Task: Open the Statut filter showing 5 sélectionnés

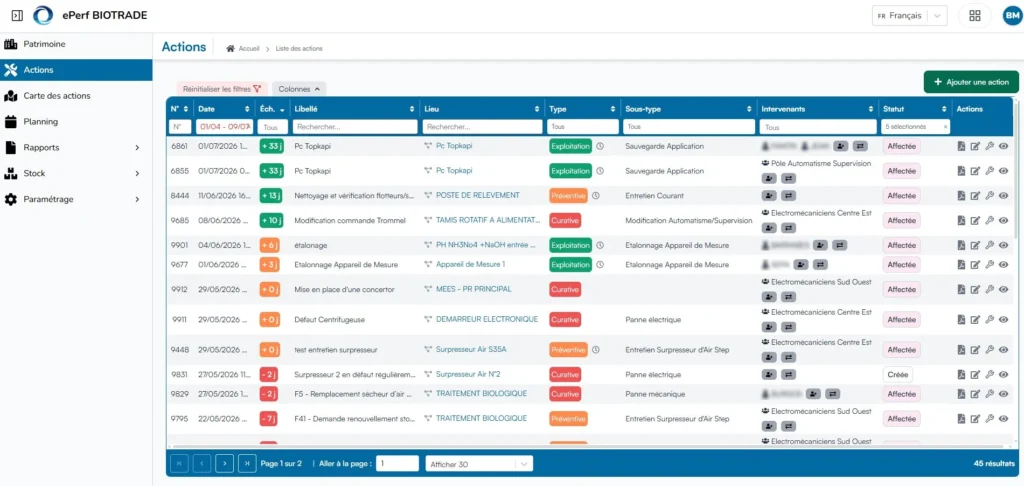Action: [x=916, y=127]
